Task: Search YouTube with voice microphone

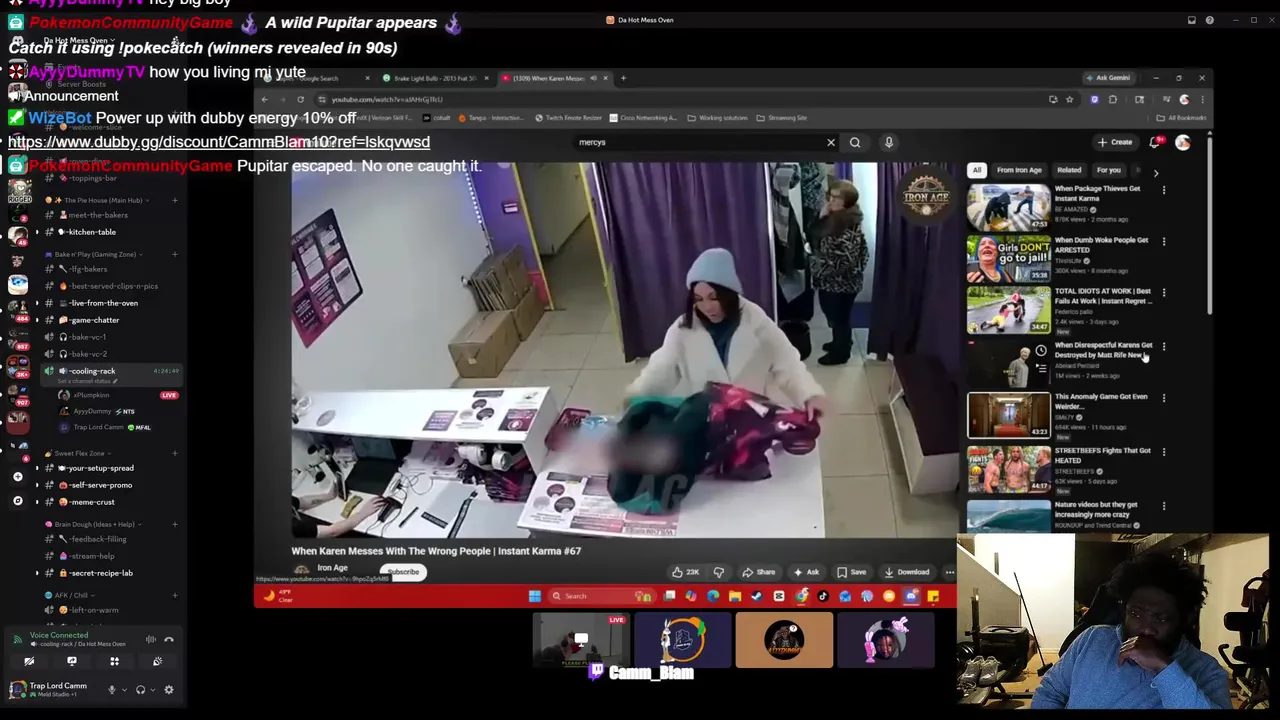Action: coord(888,142)
